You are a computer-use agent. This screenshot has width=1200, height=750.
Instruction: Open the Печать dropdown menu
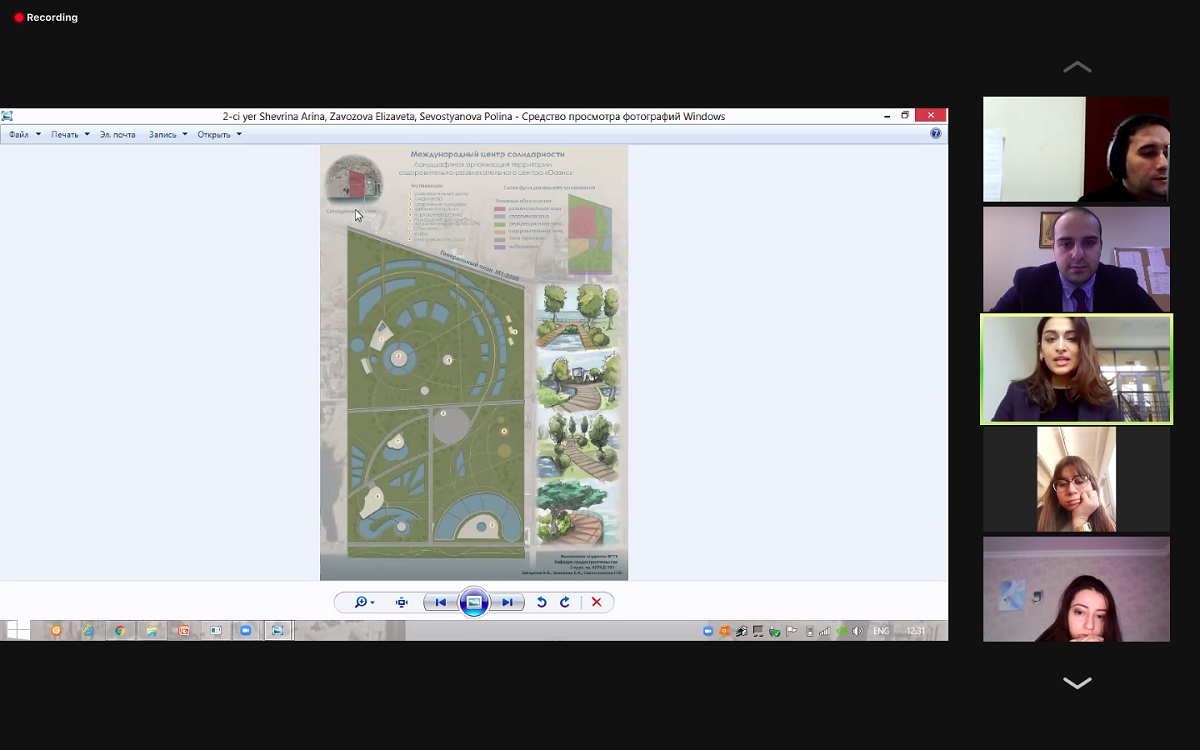coord(70,134)
